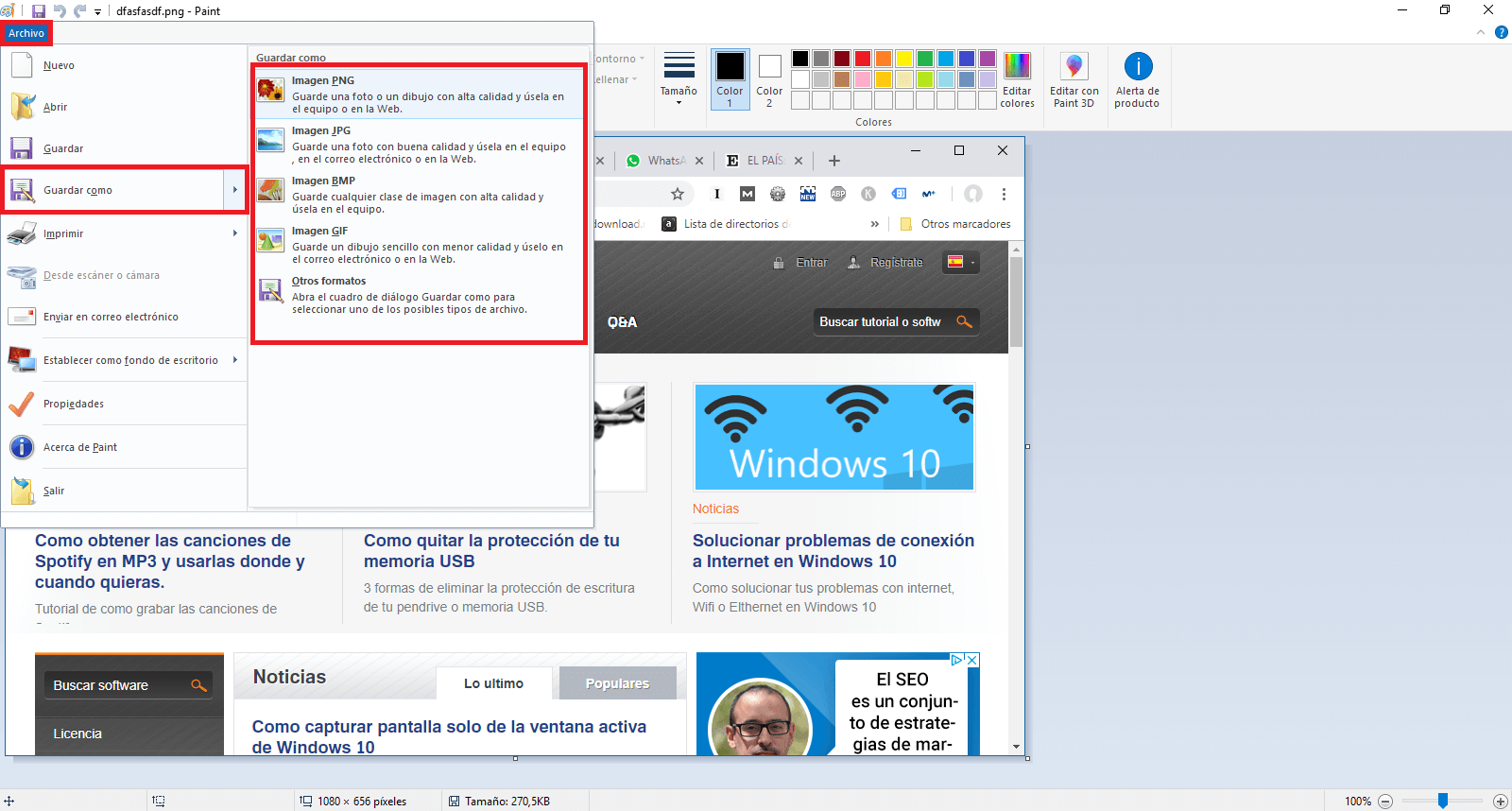Image resolution: width=1512 pixels, height=811 pixels.
Task: Expand the Guardar como submenu arrow
Action: pos(235,190)
